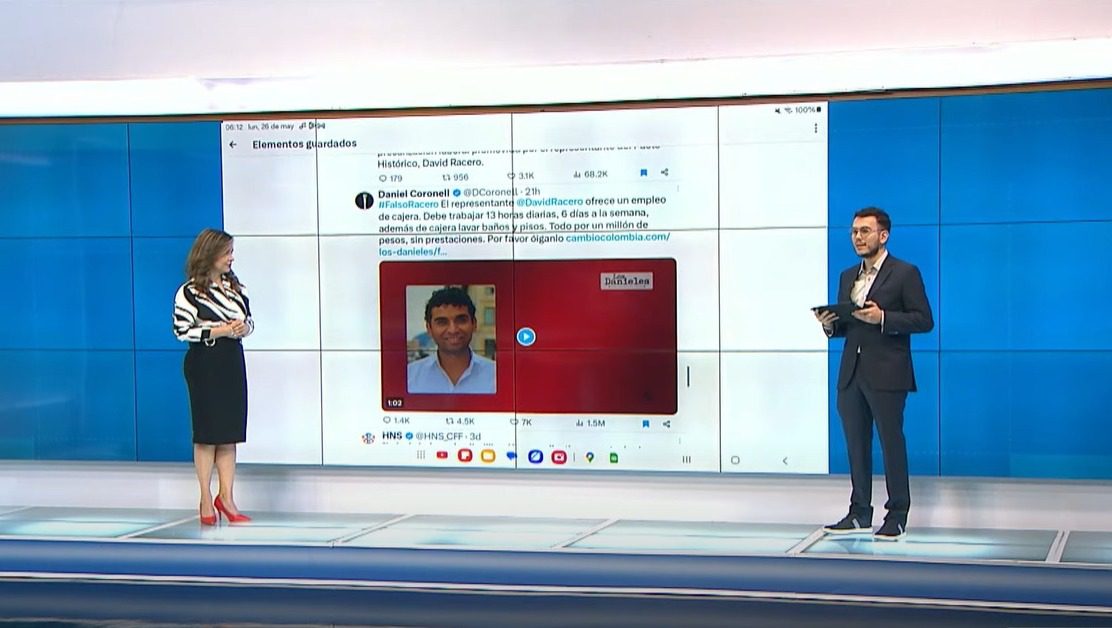This screenshot has height=628, width=1112.
Task: Open the HNS @HNS_CFF post header
Action: coord(431,436)
